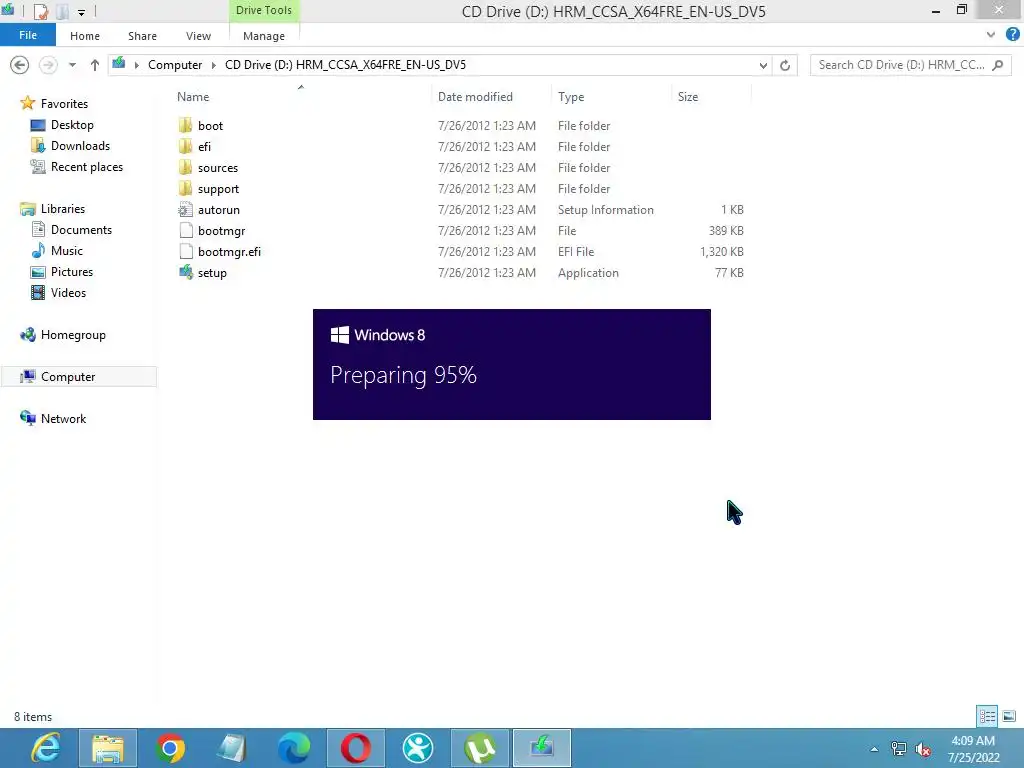Open Internet Explorer from taskbar

(46, 748)
